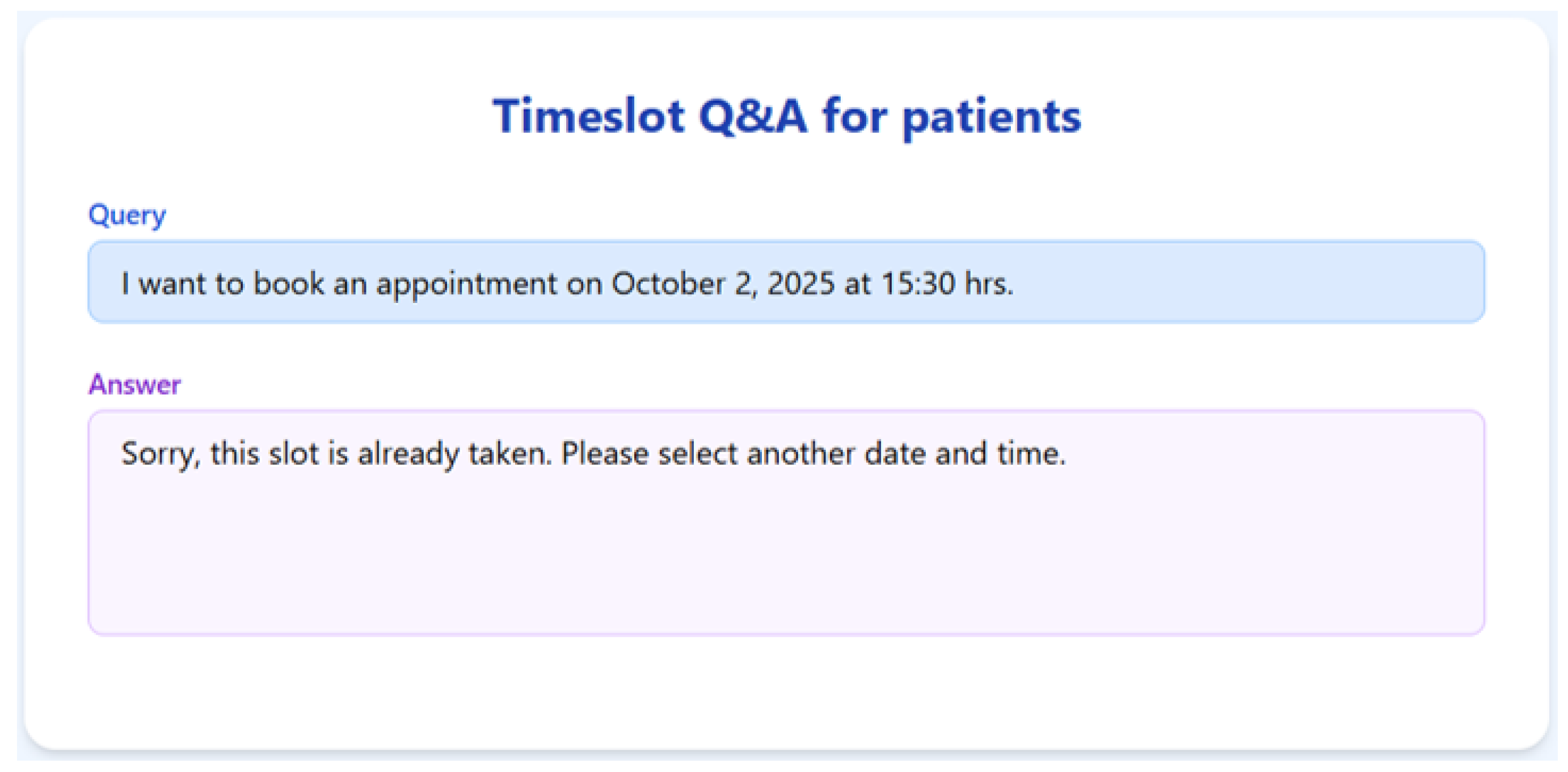Click the time "15:30" in the query

918,284
